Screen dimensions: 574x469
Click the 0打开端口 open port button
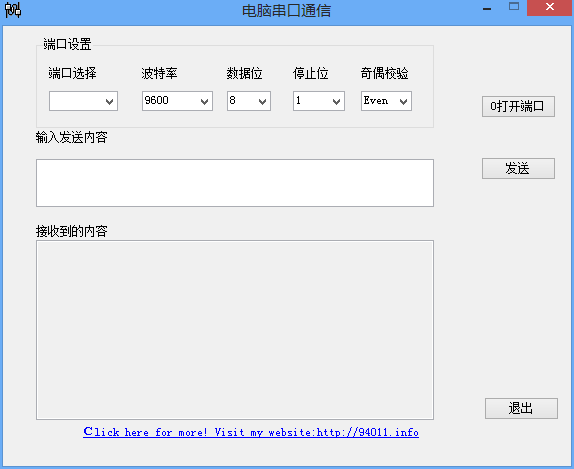coord(518,107)
